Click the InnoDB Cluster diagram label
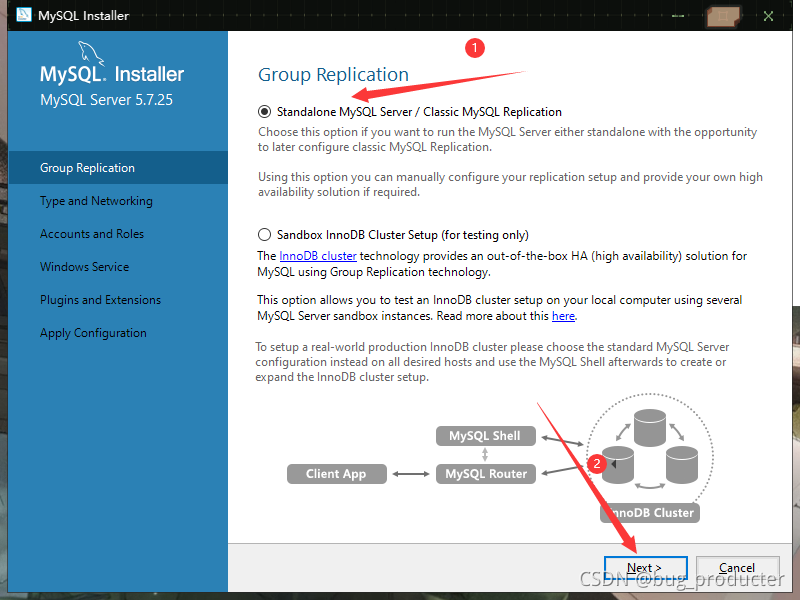This screenshot has width=800, height=600. pos(650,512)
